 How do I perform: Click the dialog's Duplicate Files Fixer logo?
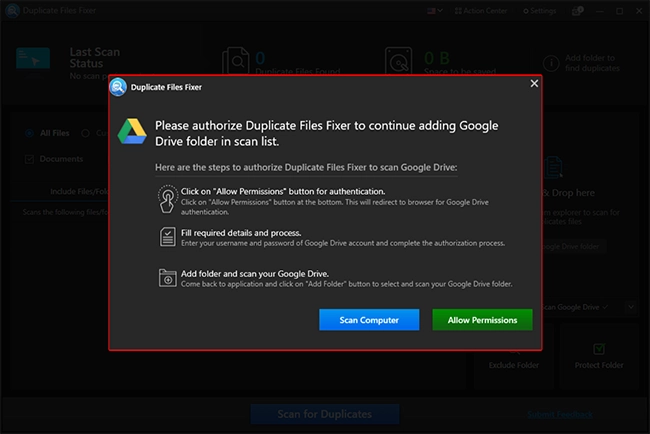click(118, 87)
